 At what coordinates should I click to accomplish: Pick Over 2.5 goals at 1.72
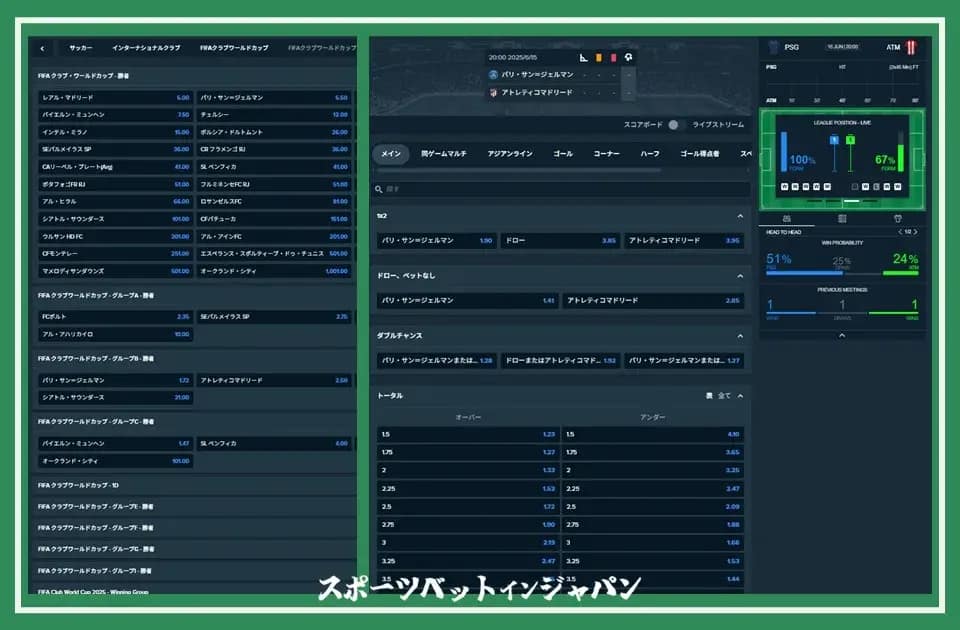coord(468,507)
